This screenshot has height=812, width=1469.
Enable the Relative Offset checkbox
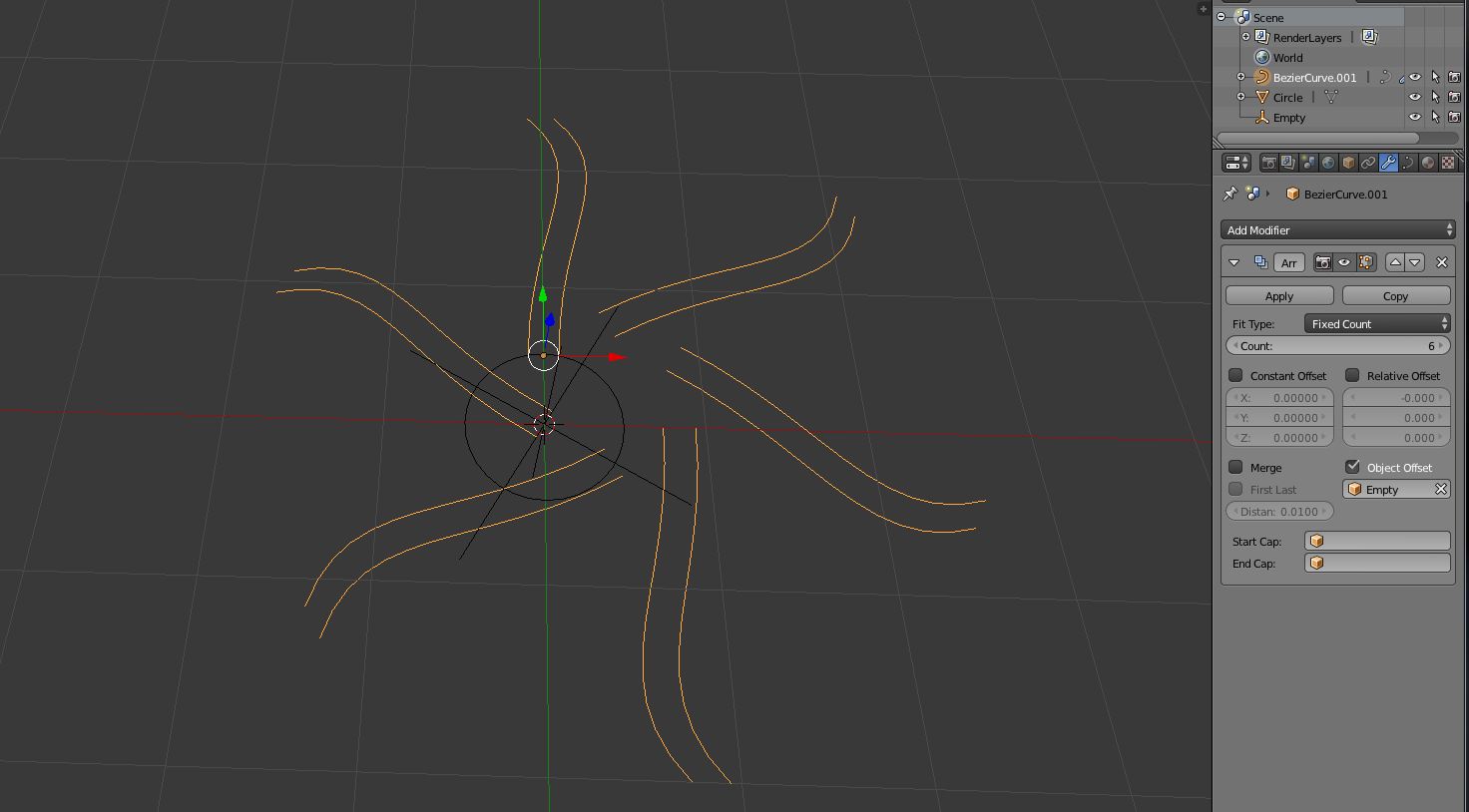click(x=1352, y=375)
